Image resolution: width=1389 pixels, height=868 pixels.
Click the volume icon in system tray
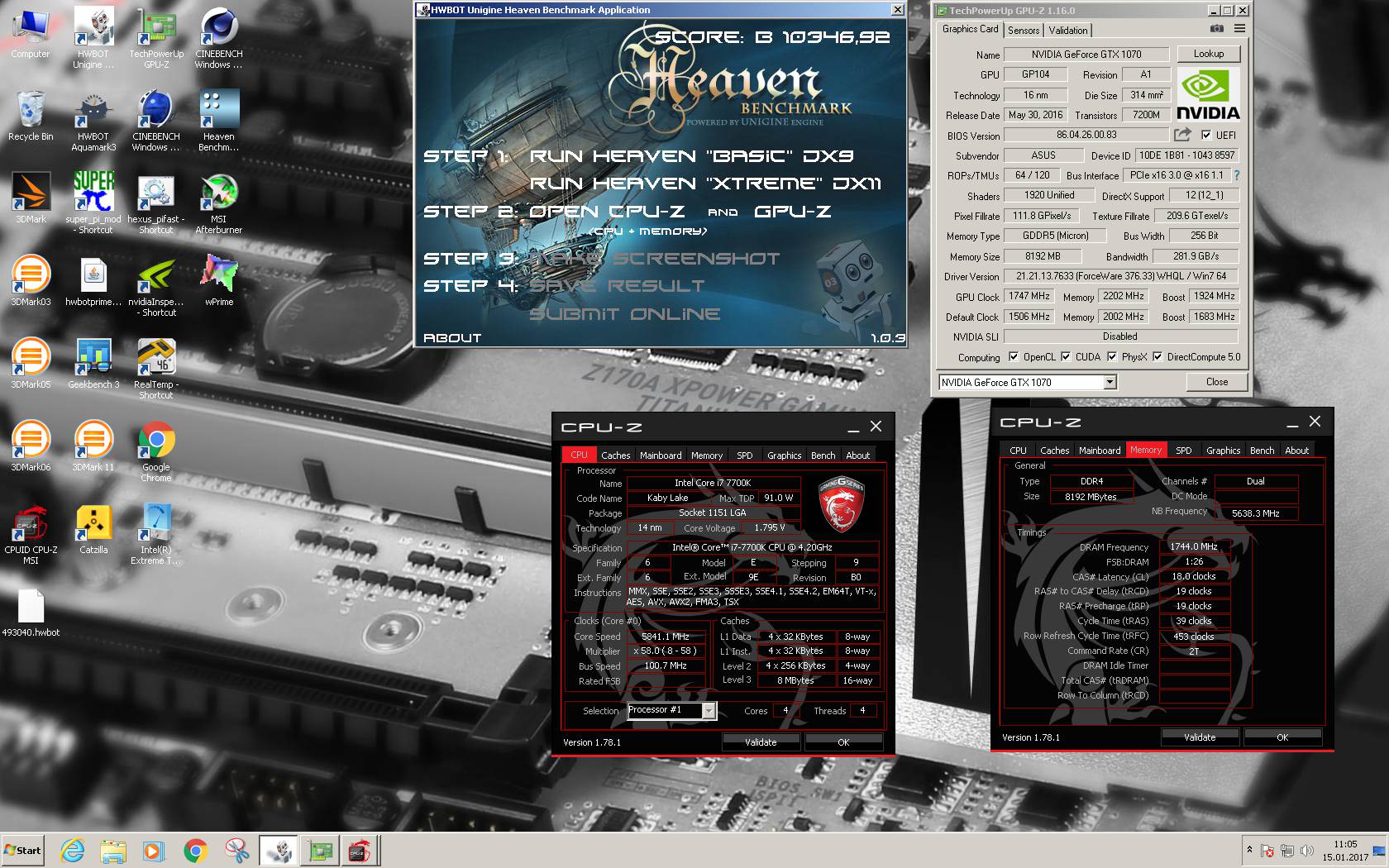(1306, 851)
